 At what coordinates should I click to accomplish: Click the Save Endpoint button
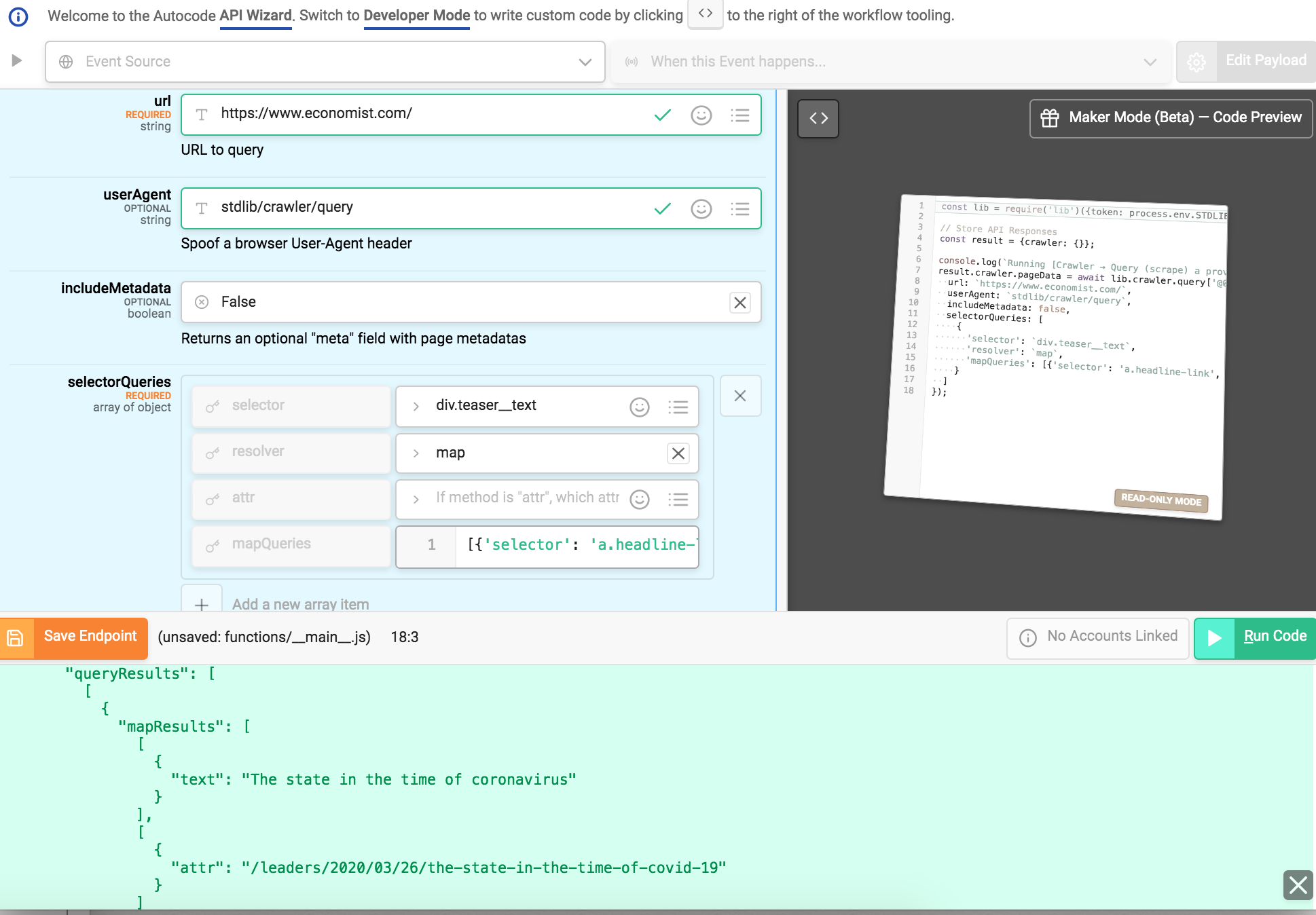74,638
